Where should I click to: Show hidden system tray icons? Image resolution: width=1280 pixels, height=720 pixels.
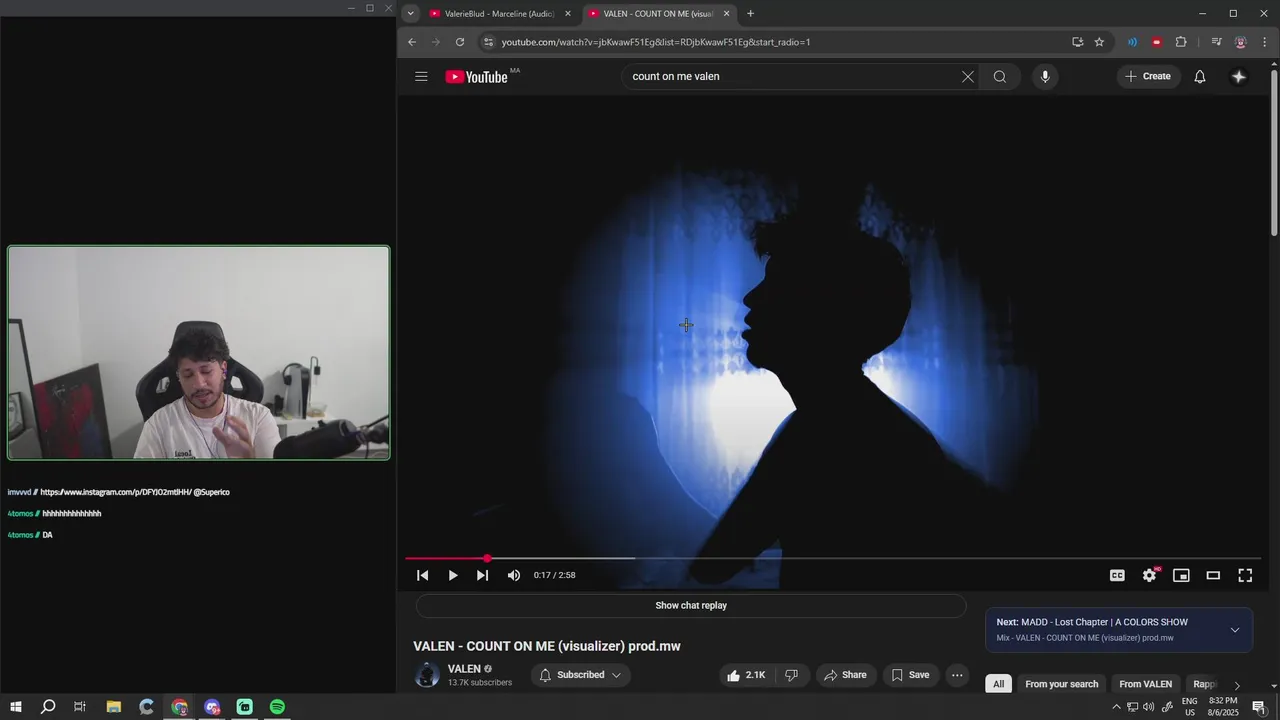(x=1116, y=707)
